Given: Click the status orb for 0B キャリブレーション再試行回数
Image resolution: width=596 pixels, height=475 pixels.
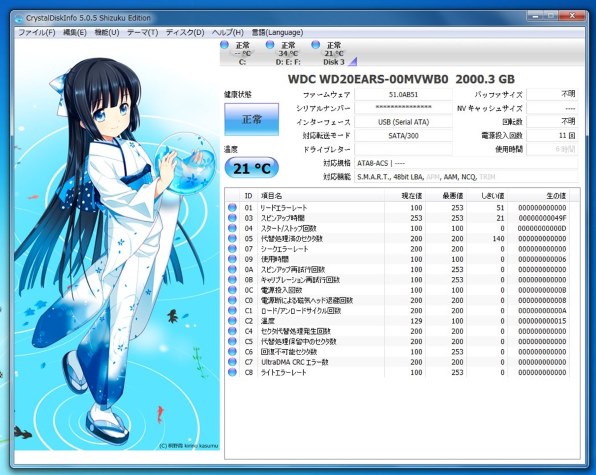Looking at the screenshot, I should click(232, 280).
